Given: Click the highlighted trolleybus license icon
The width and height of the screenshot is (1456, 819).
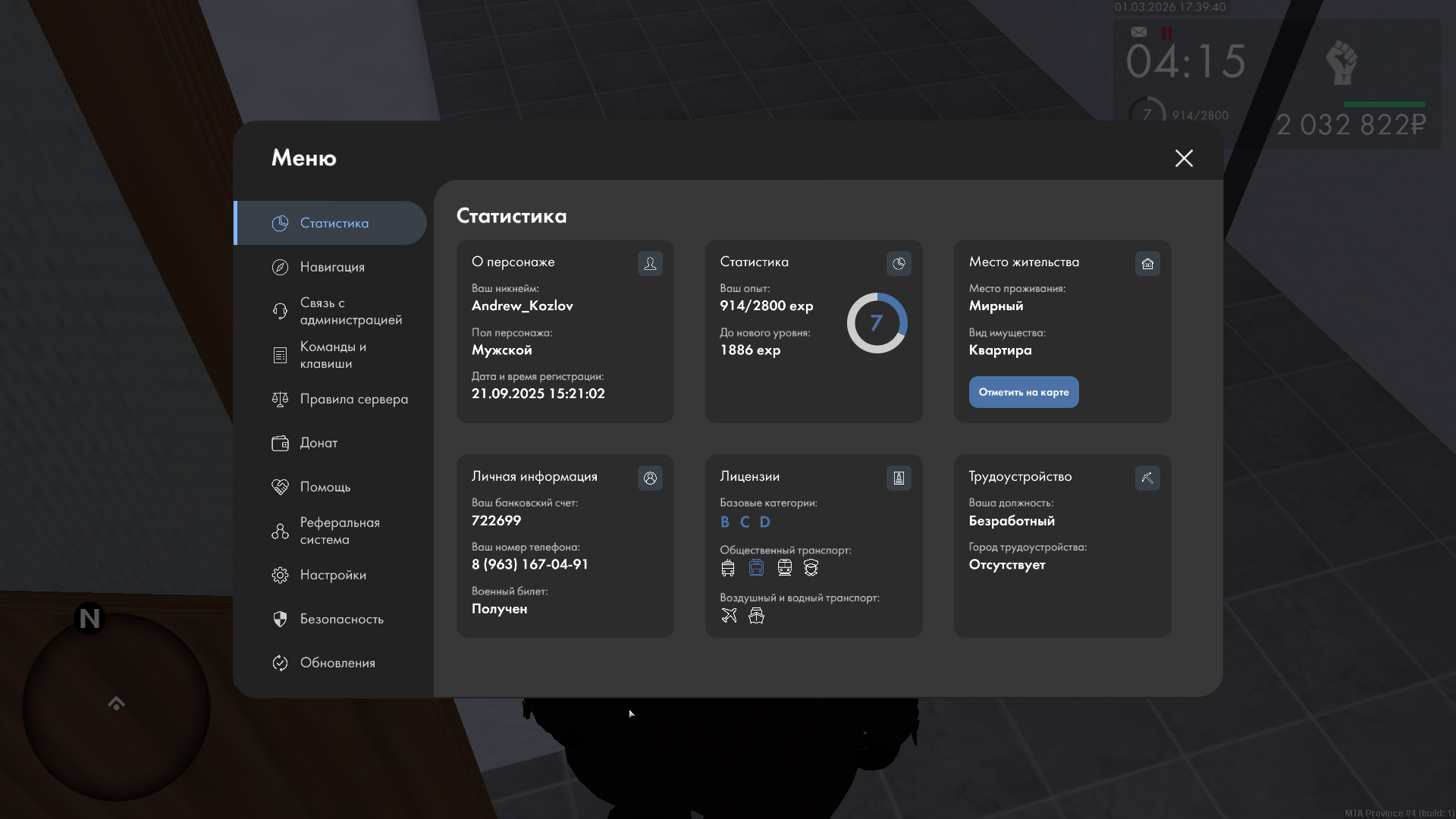Looking at the screenshot, I should tap(756, 567).
